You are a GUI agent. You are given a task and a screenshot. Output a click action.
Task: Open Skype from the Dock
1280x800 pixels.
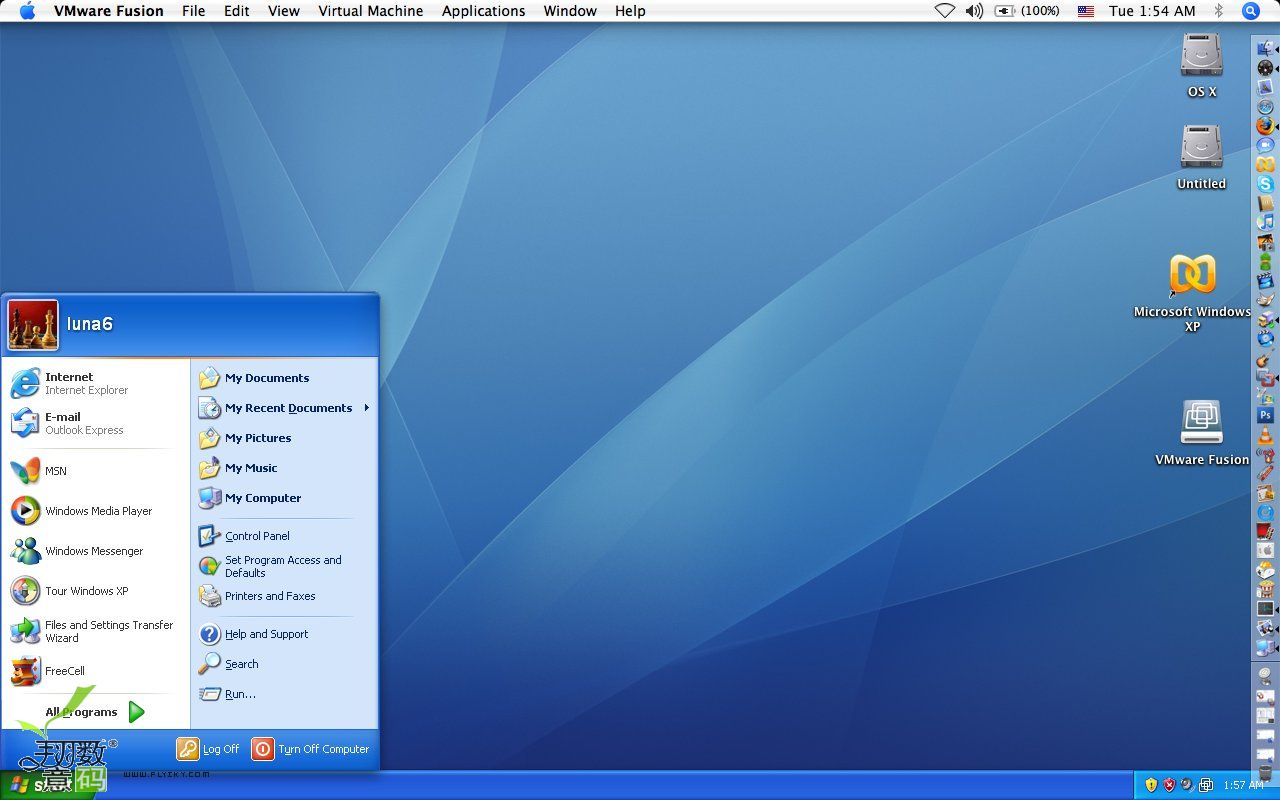1265,184
